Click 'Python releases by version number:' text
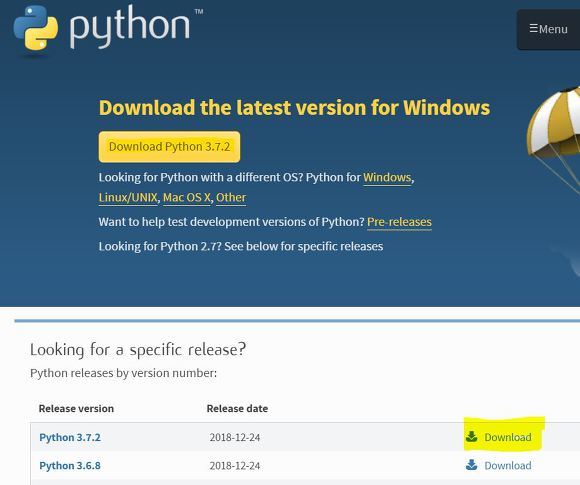The image size is (580, 485). point(124,373)
